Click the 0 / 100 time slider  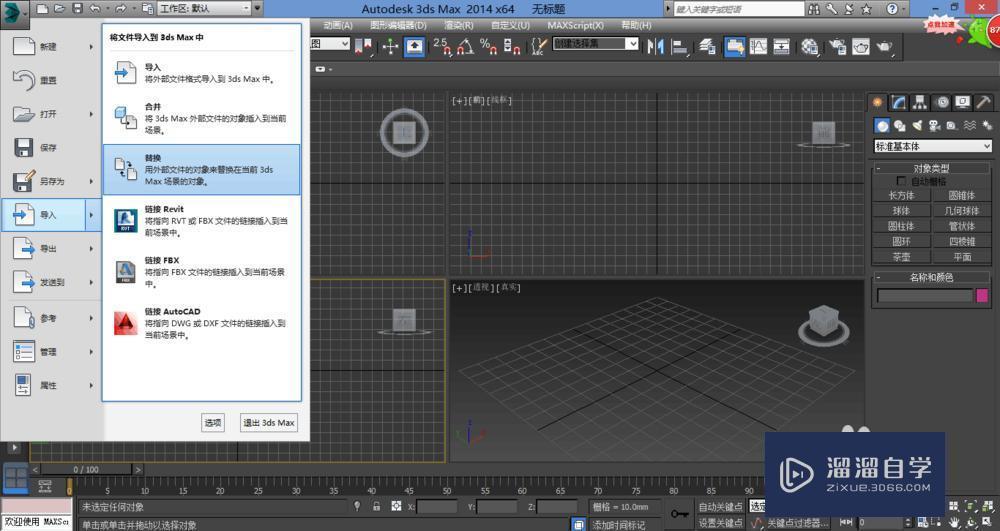(86, 469)
